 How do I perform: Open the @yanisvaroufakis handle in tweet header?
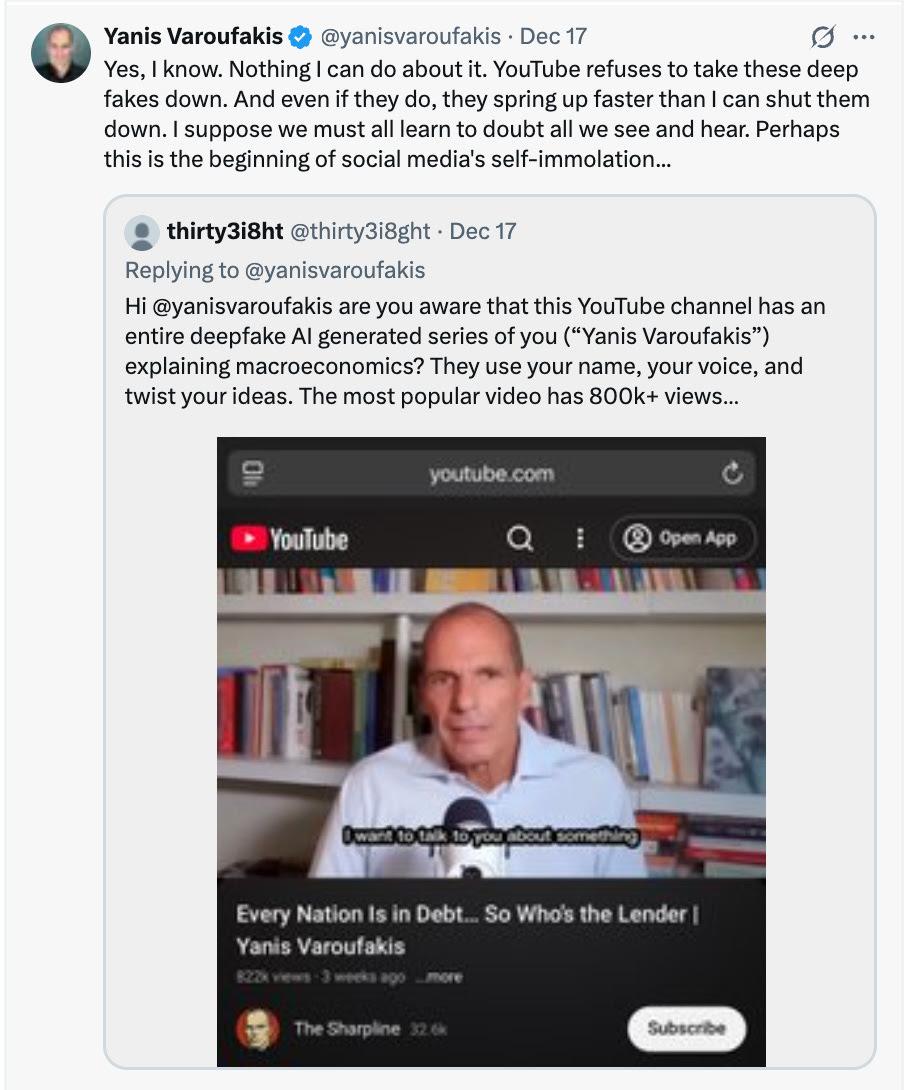pyautogui.click(x=410, y=37)
